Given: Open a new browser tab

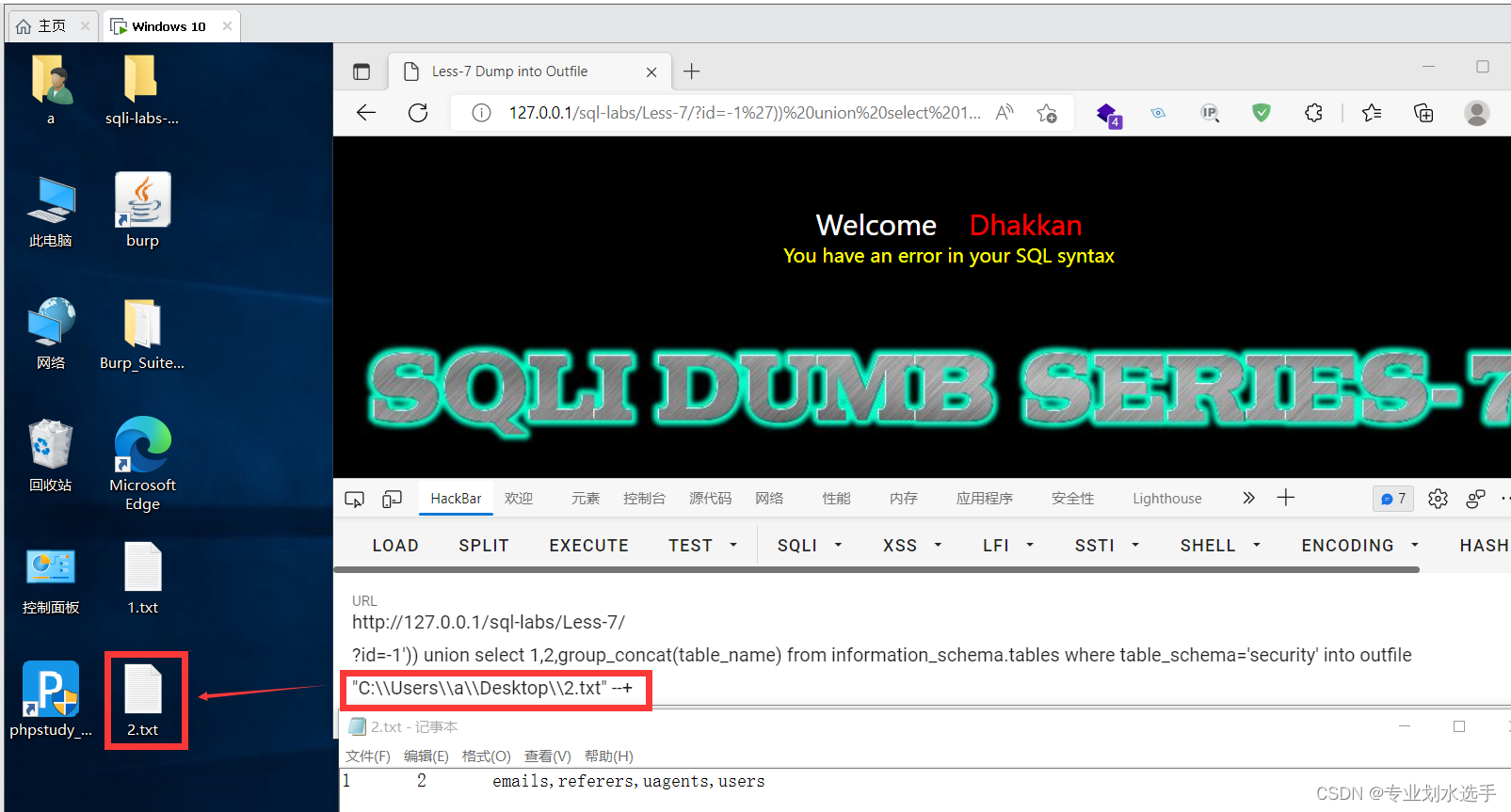Looking at the screenshot, I should click(x=692, y=72).
